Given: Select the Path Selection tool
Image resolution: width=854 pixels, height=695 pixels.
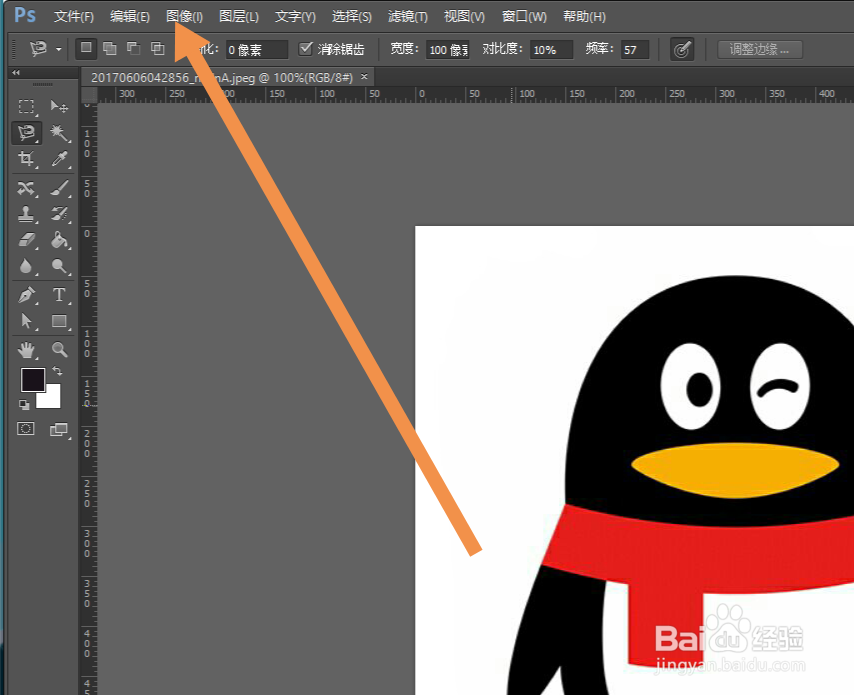Looking at the screenshot, I should (x=26, y=321).
